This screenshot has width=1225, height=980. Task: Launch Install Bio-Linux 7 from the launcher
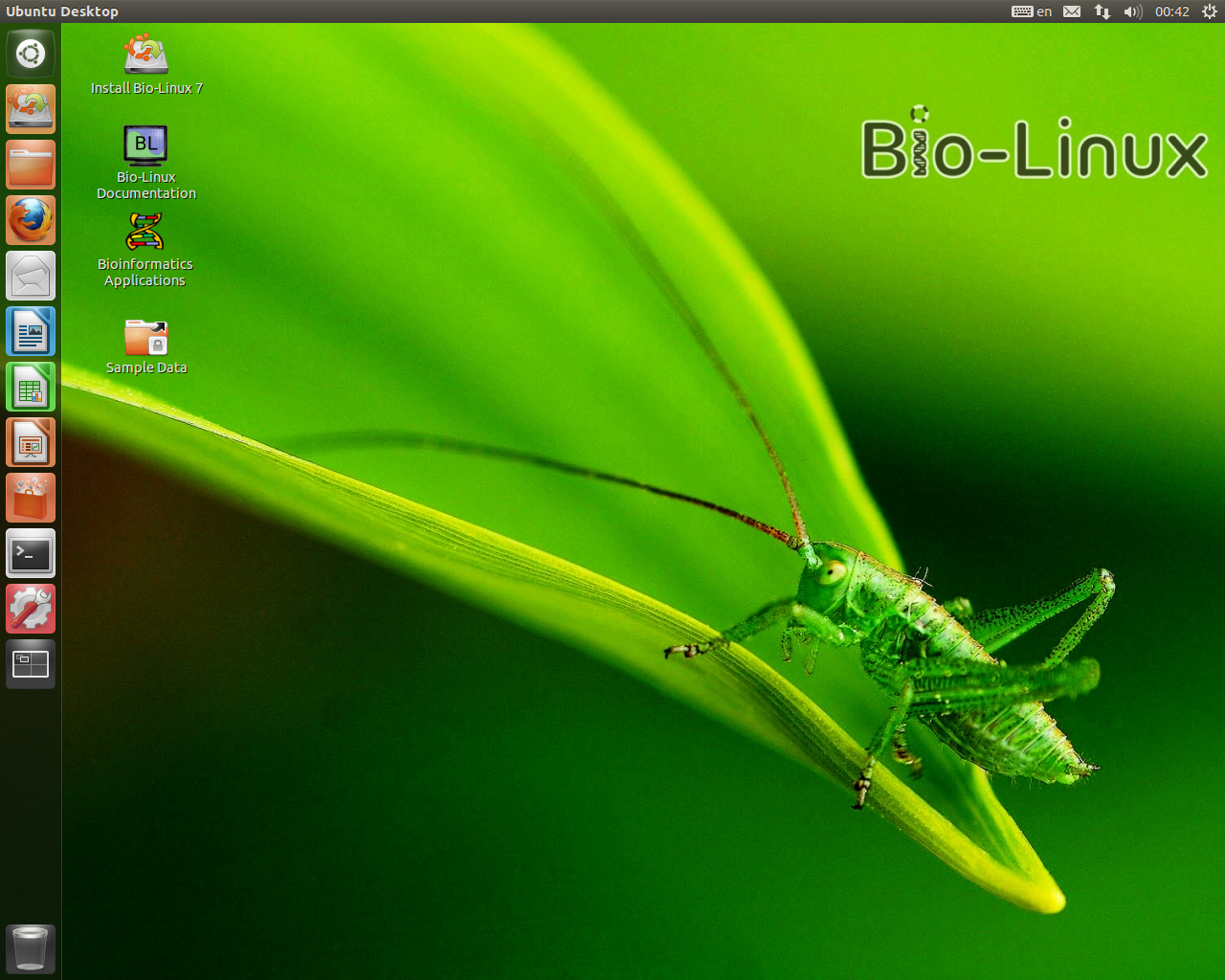pos(31,109)
